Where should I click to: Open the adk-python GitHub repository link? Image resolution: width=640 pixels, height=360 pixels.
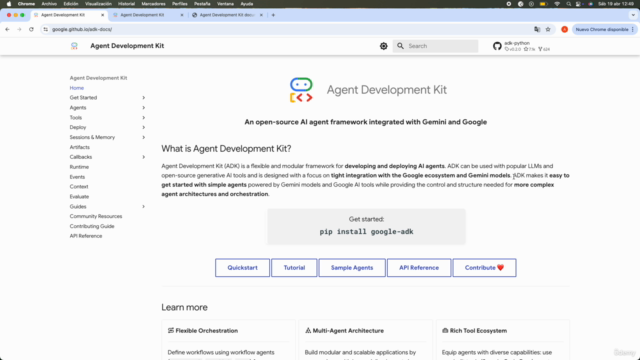521,46
